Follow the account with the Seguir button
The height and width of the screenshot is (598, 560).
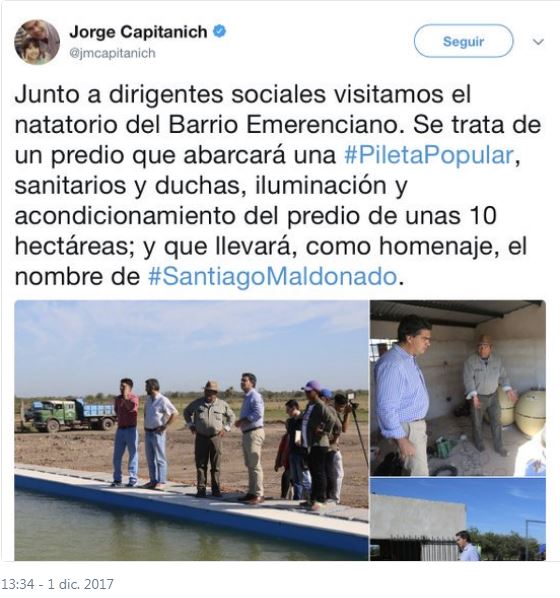(463, 41)
